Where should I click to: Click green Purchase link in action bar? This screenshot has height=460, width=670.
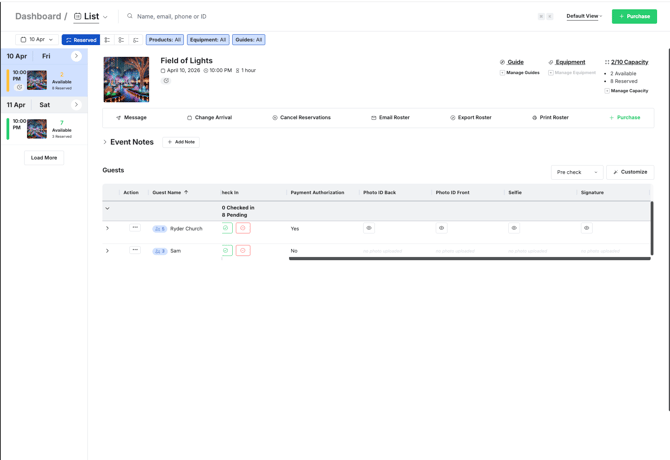pyautogui.click(x=624, y=117)
